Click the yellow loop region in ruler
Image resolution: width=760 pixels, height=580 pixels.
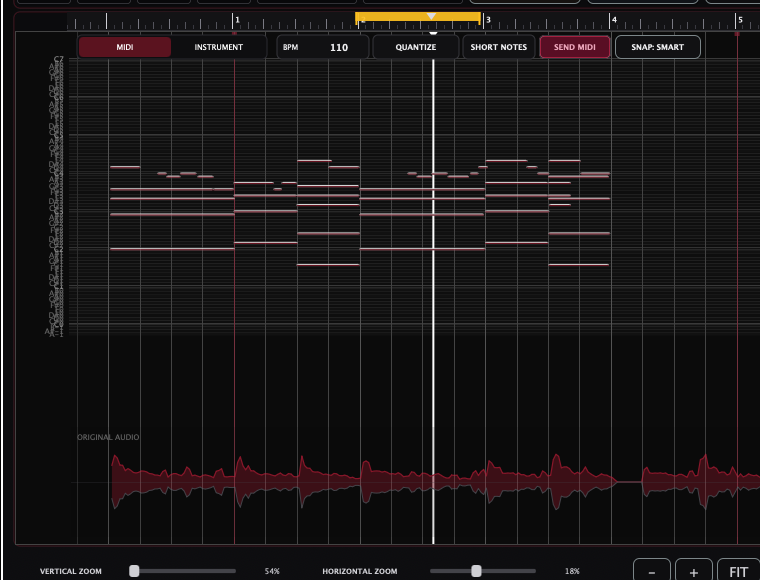point(418,17)
